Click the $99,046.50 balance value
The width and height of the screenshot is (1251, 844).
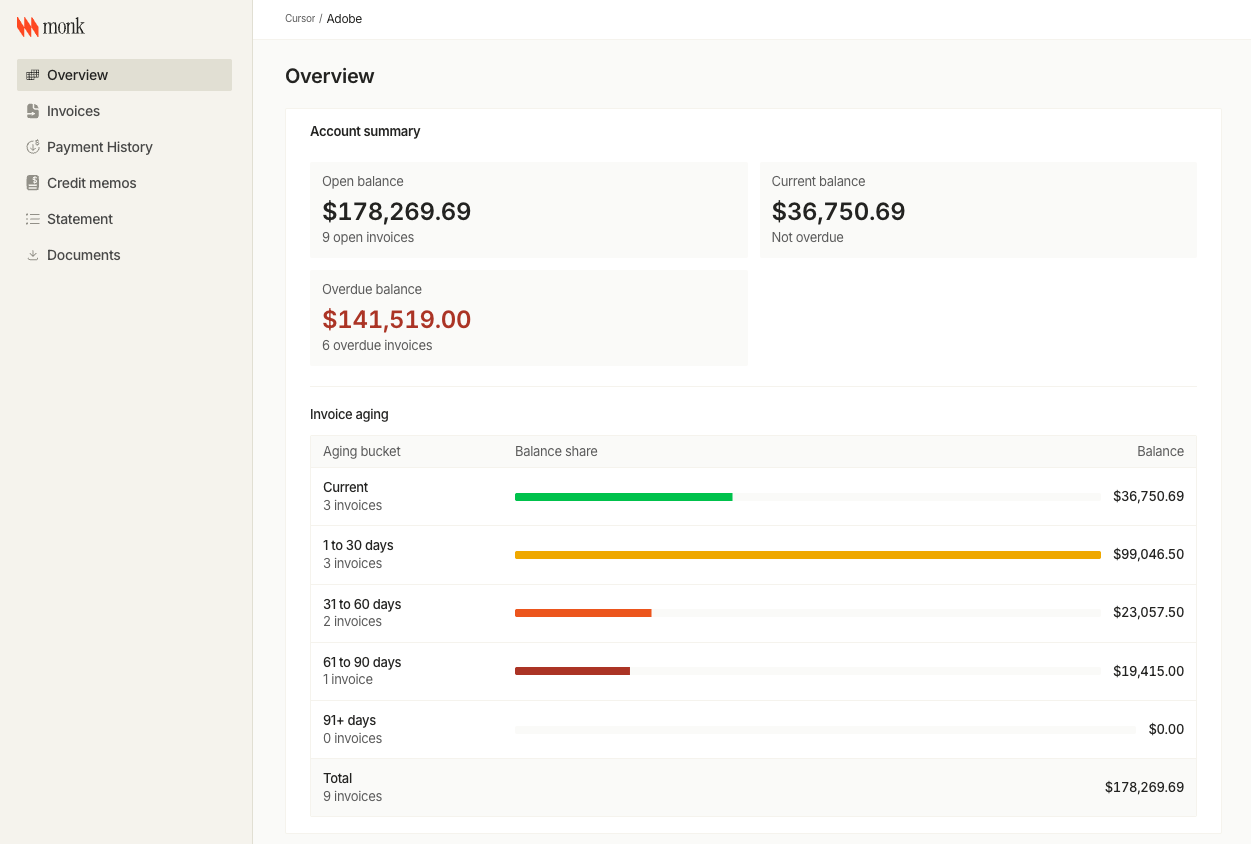1148,555
